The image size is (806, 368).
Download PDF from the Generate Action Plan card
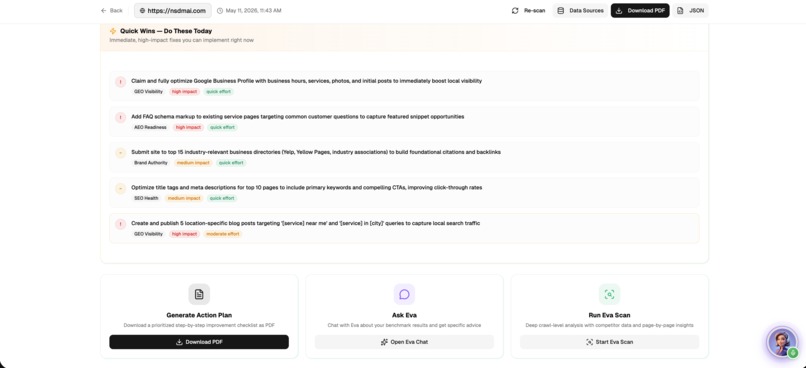pyautogui.click(x=199, y=342)
